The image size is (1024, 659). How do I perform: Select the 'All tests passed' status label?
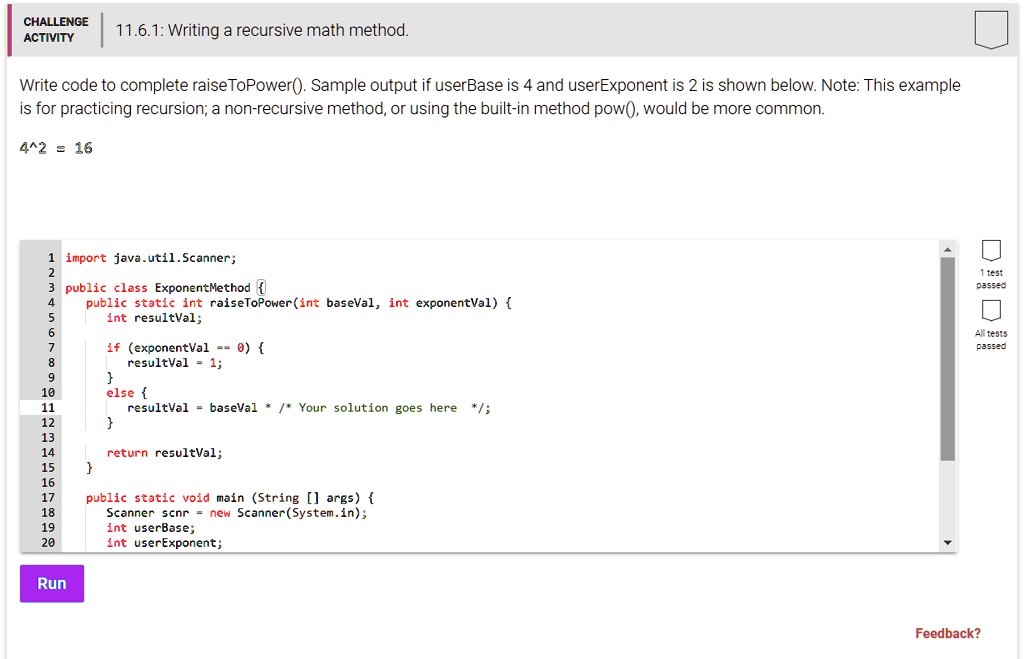(x=991, y=340)
